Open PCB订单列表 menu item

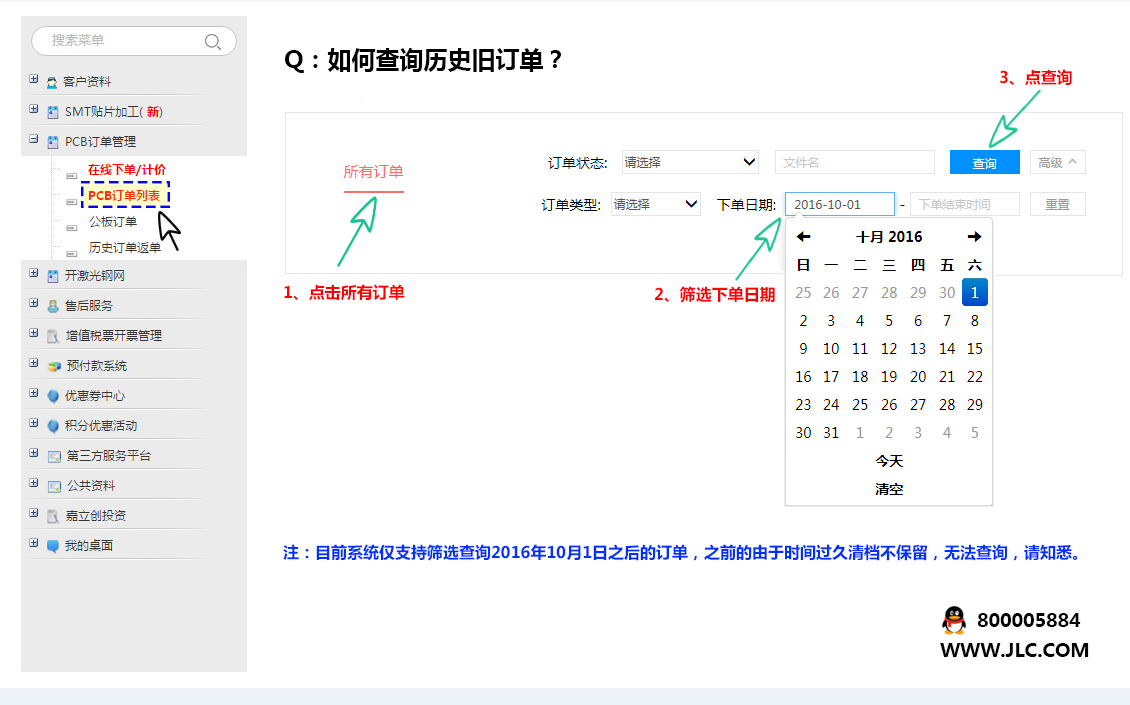click(125, 195)
